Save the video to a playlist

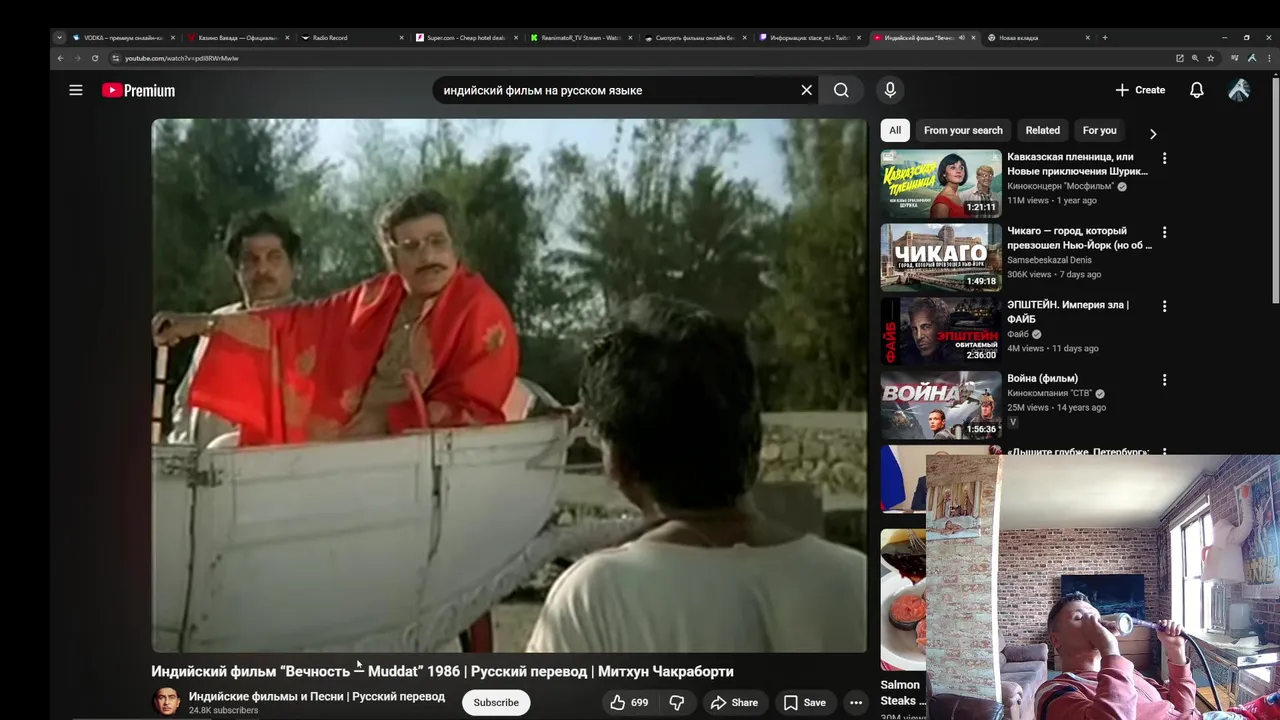pos(804,703)
